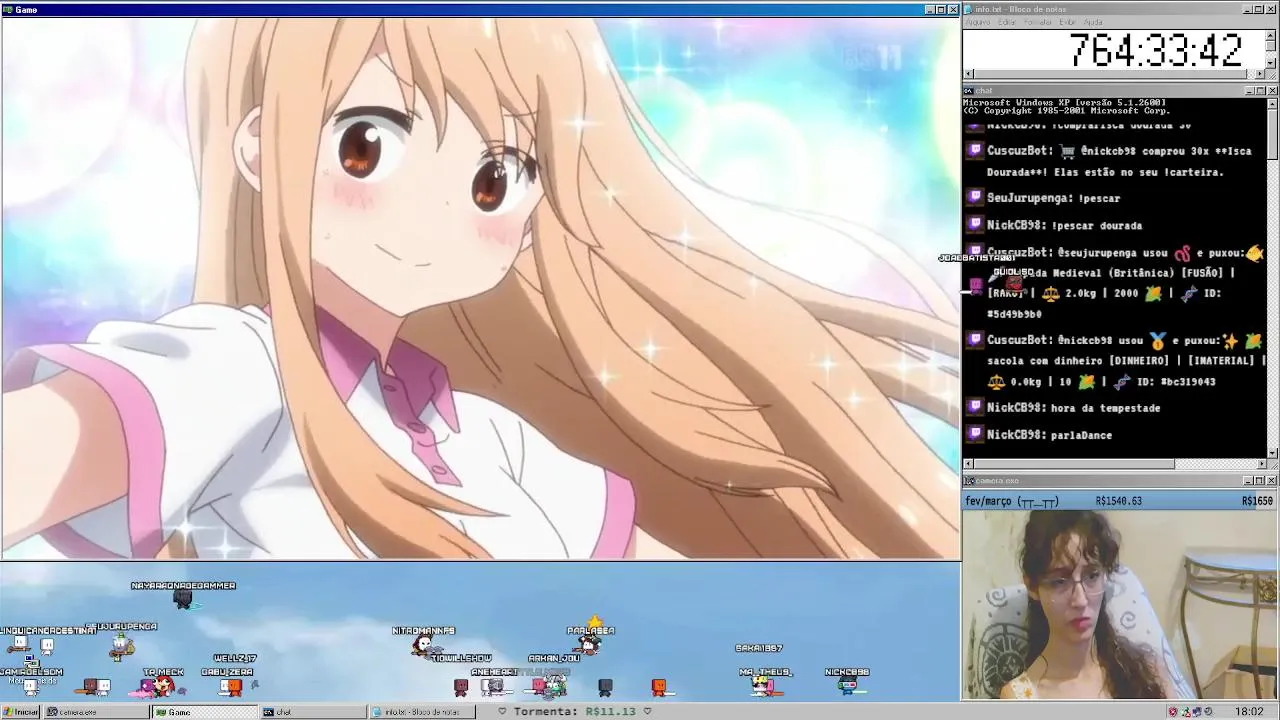Click the Notepad vertical scrollbar down arrow
The height and width of the screenshot is (720, 1280).
(x=1272, y=63)
